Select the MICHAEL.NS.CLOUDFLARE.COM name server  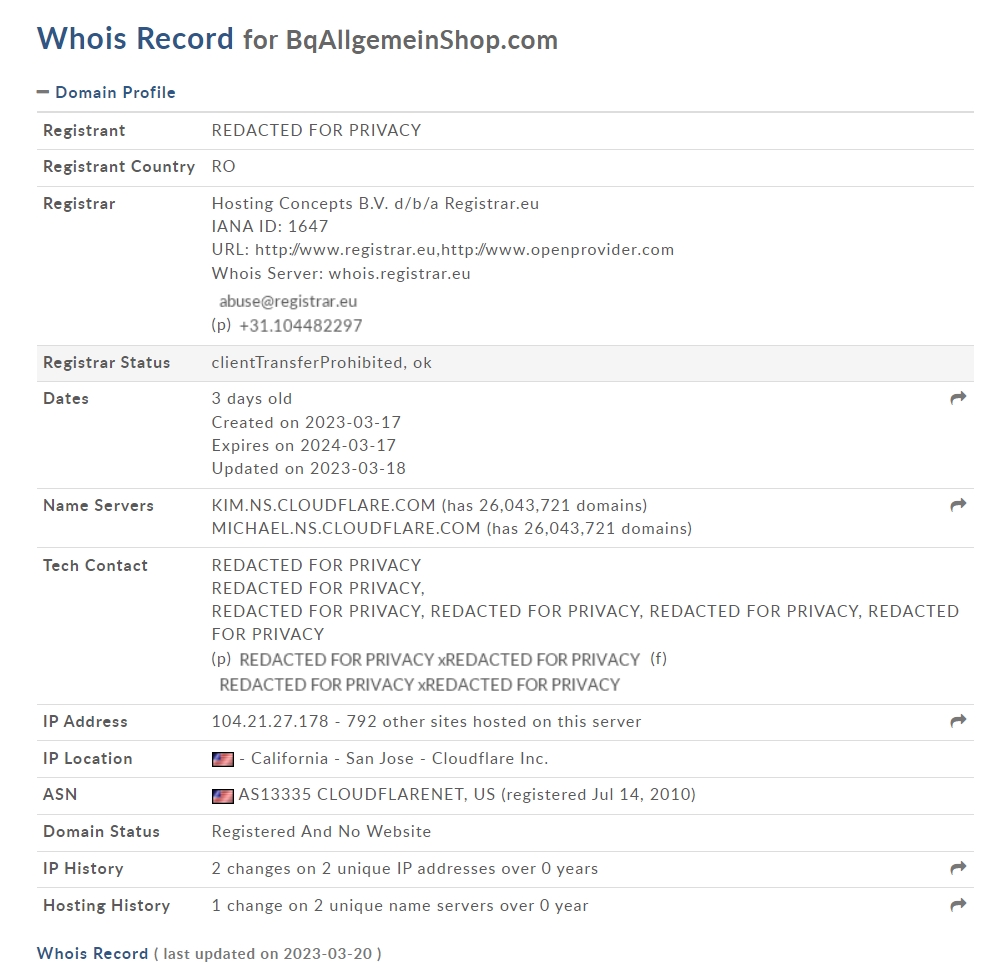[x=346, y=528]
